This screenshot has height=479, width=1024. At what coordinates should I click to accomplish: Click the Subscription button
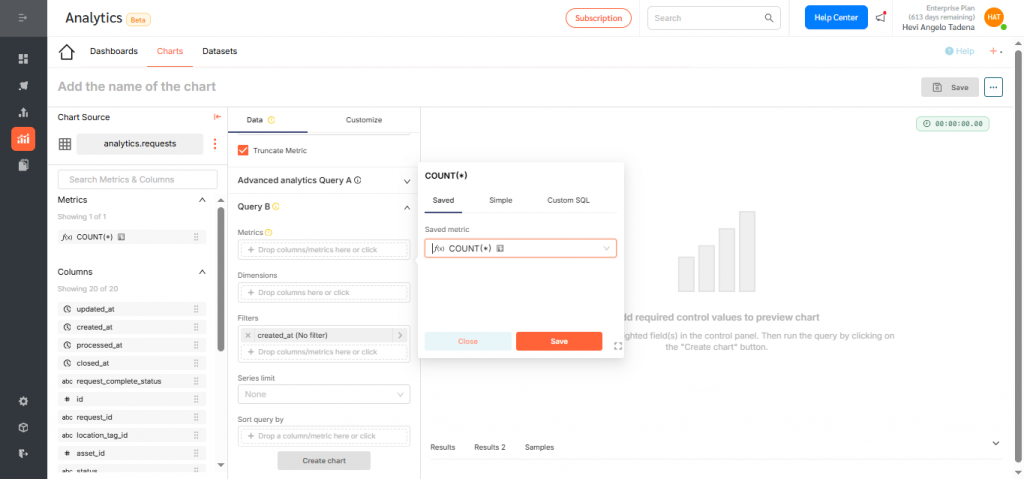(x=598, y=18)
